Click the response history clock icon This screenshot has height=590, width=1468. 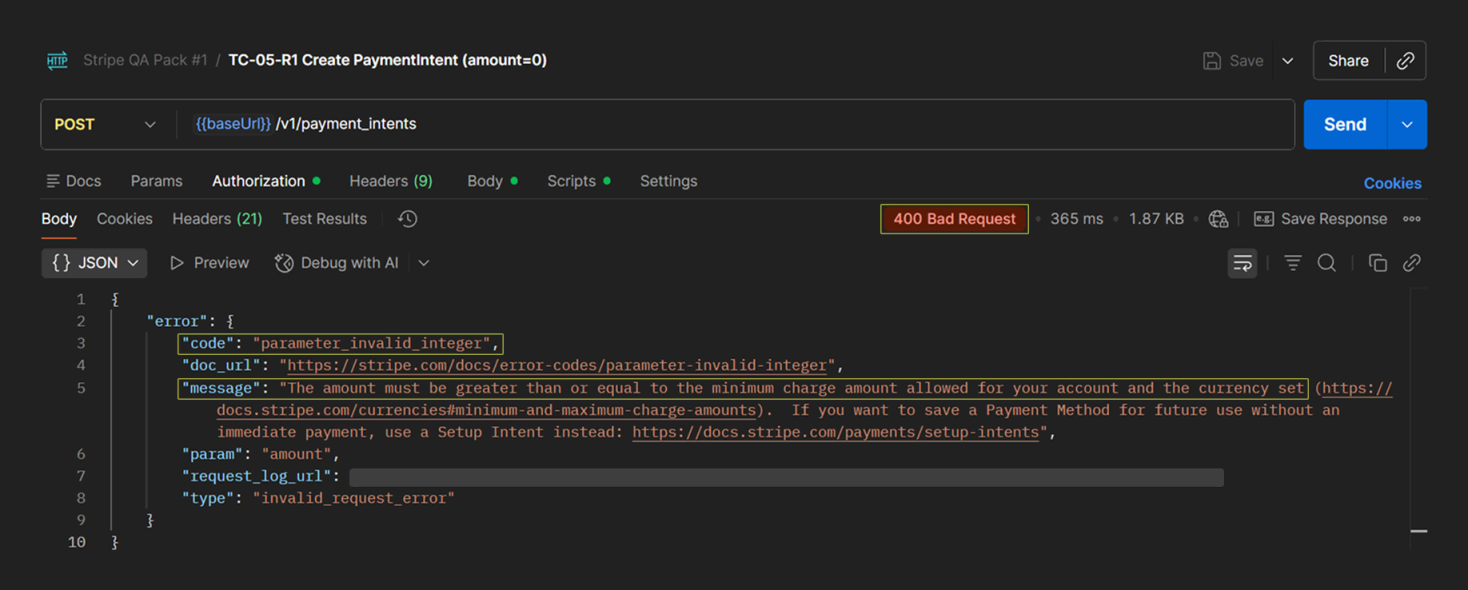(407, 219)
